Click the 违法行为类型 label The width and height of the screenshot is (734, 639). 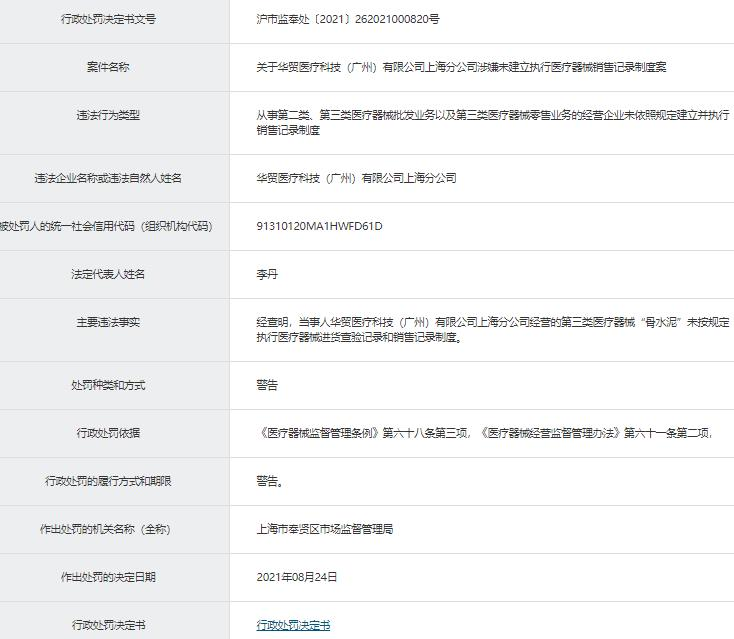pyautogui.click(x=108, y=115)
